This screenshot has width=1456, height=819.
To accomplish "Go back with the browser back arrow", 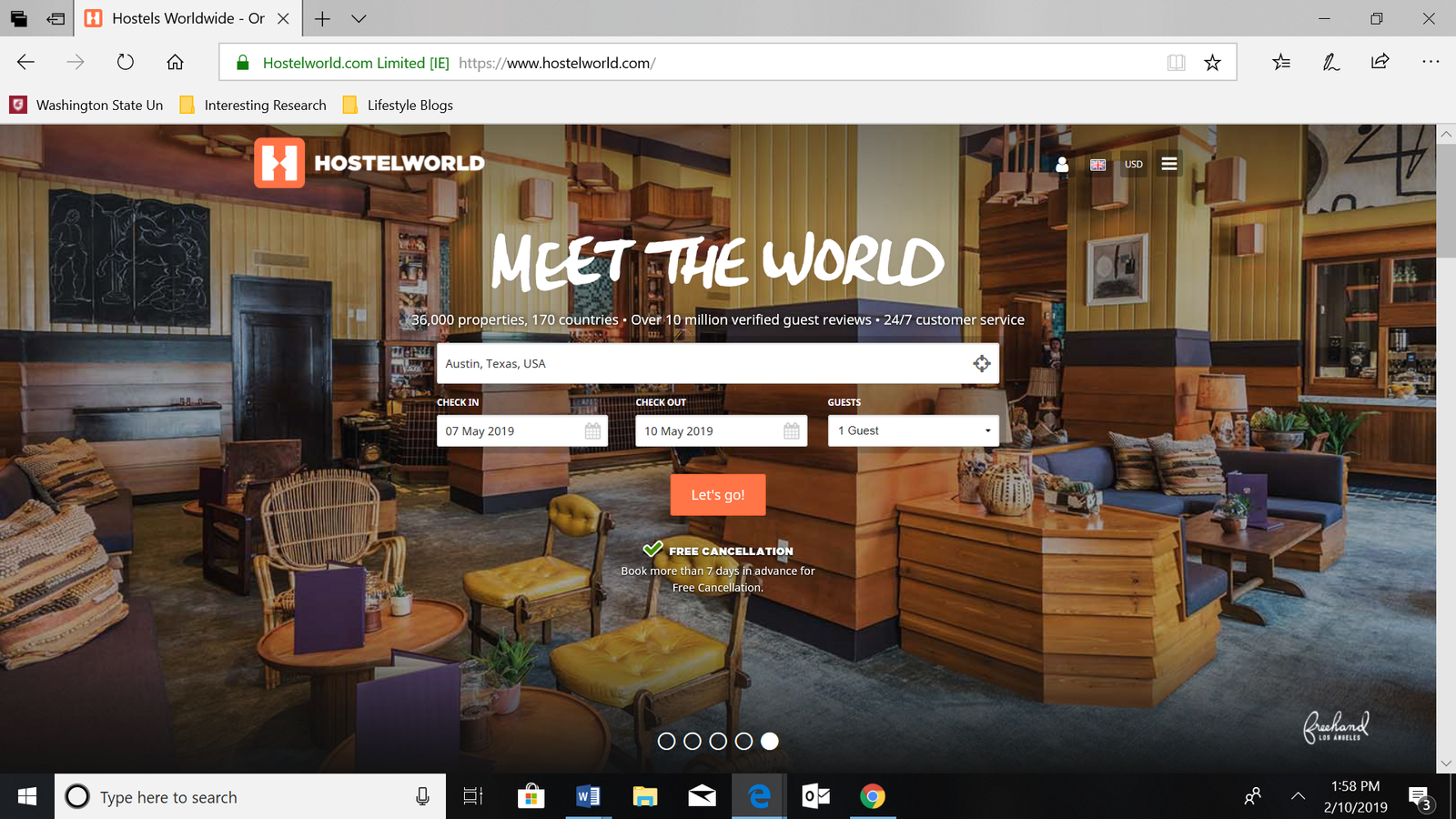I will tap(25, 62).
